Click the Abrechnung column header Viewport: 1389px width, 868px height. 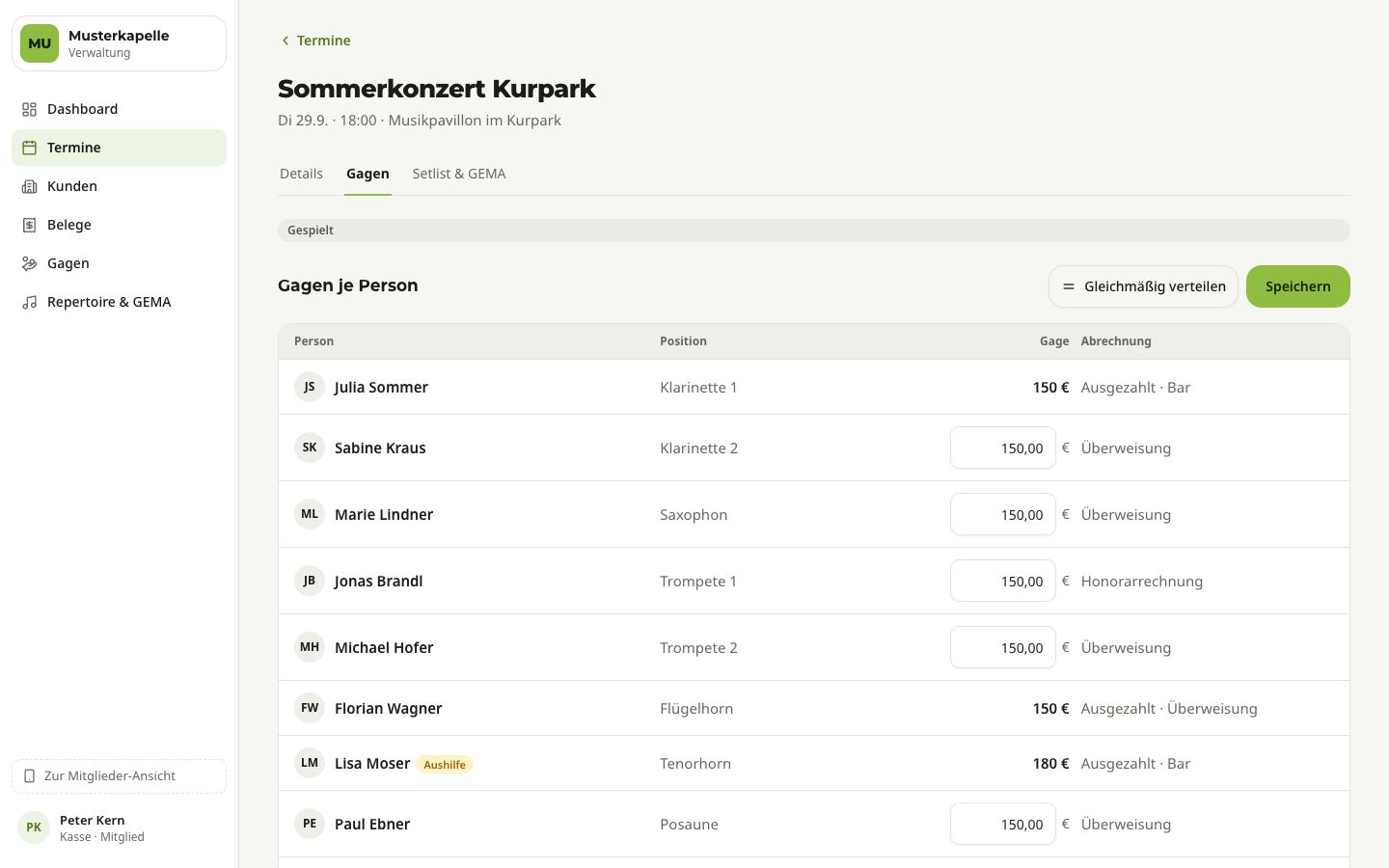pyautogui.click(x=1116, y=341)
